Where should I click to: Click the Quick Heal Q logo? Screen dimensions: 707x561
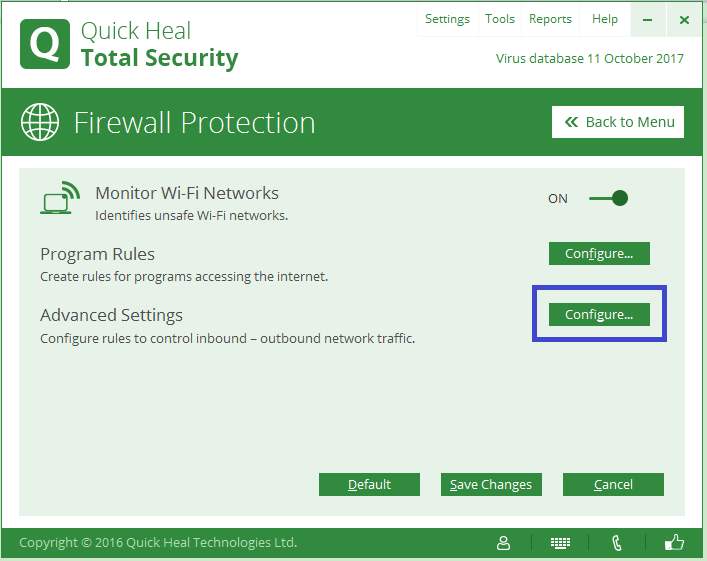pos(44,44)
